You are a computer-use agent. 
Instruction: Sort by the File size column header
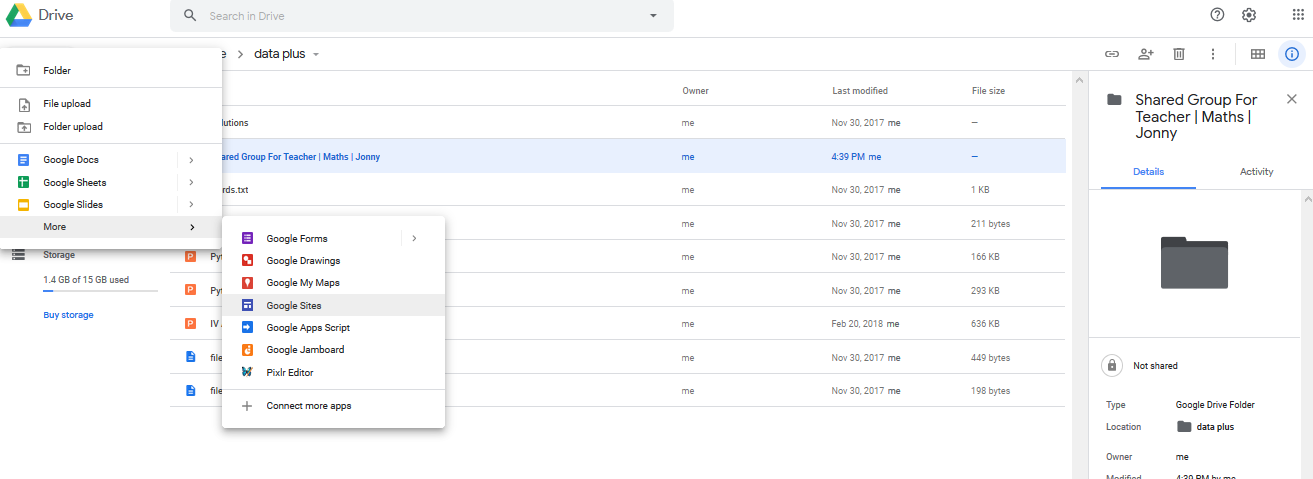pyautogui.click(x=988, y=91)
